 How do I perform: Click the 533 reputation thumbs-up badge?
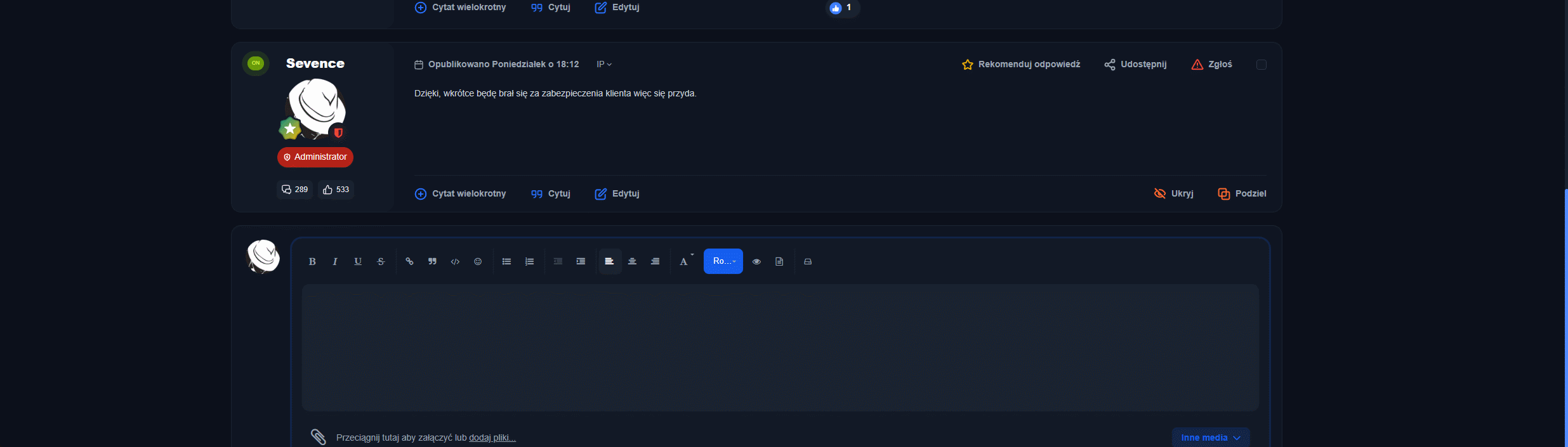336,190
